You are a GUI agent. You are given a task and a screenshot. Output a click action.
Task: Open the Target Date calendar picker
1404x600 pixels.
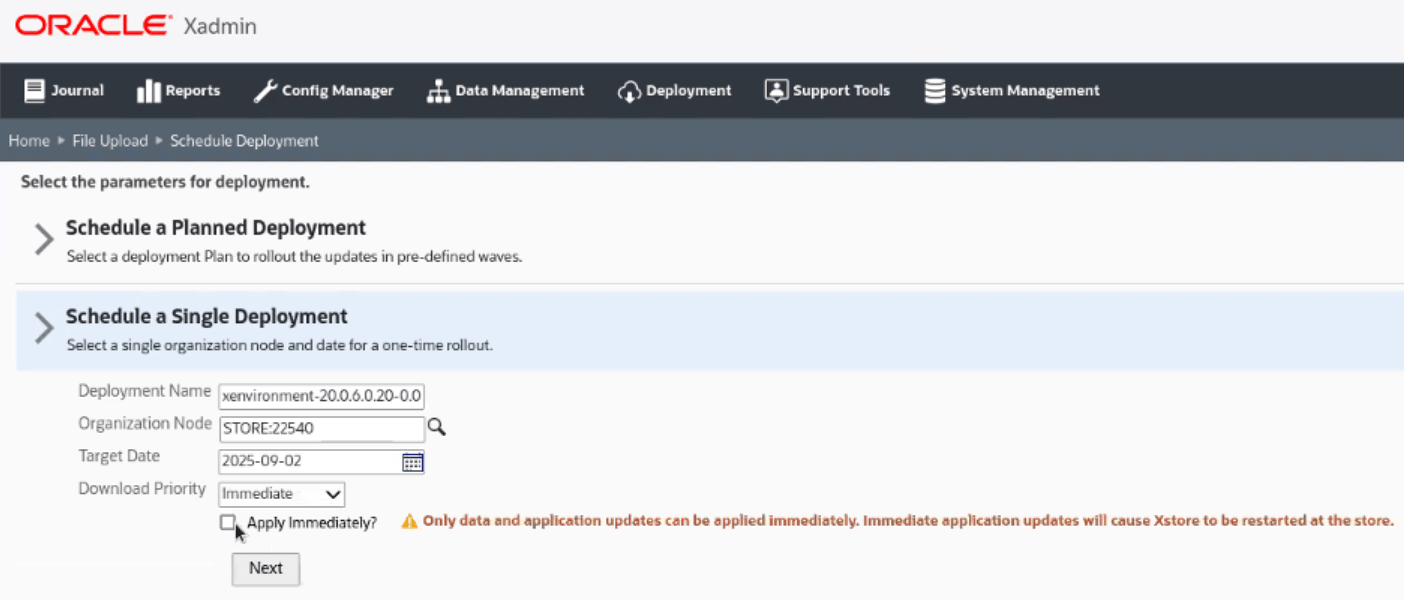tap(412, 462)
